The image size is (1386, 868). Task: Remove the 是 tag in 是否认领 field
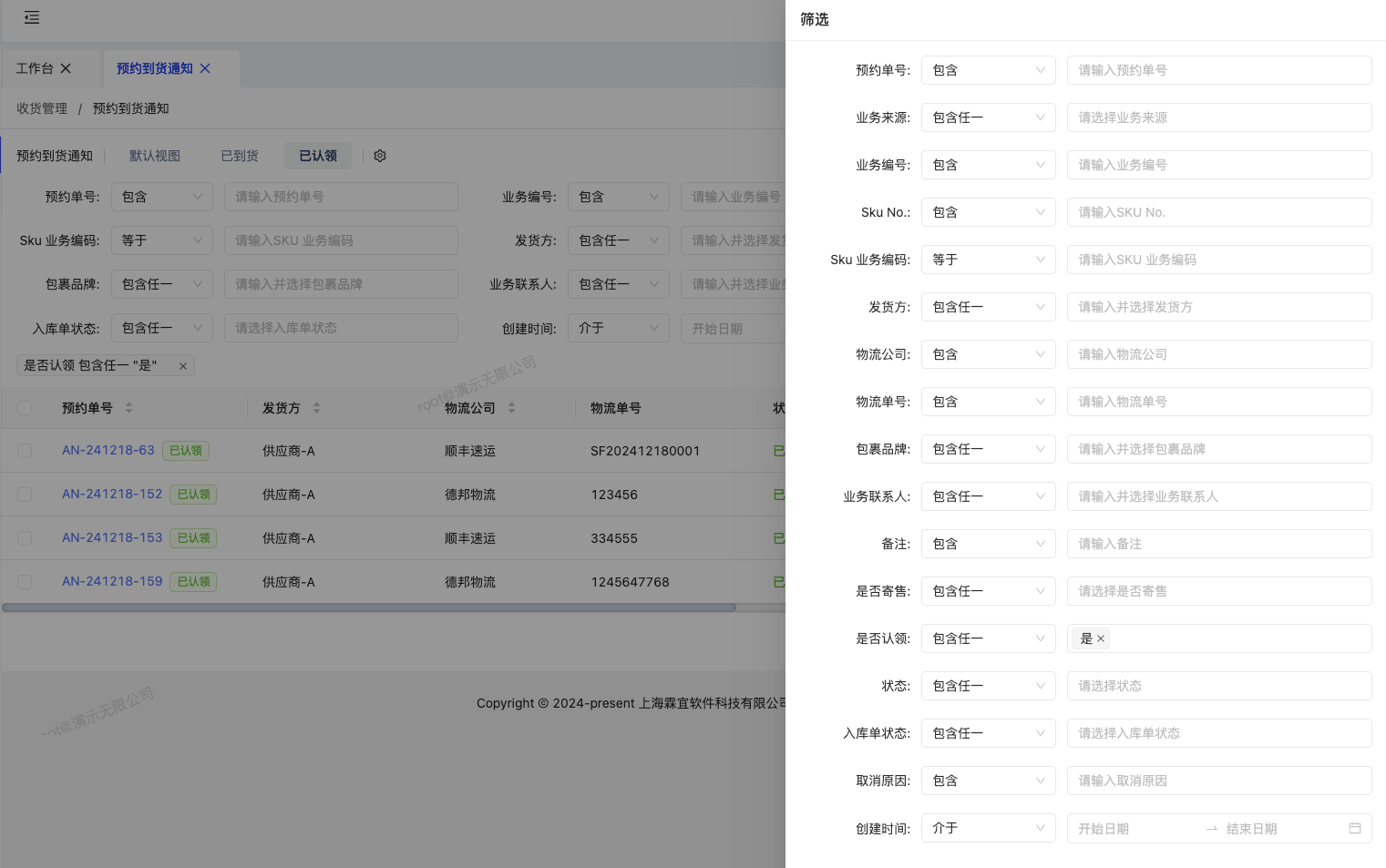[x=1101, y=638]
